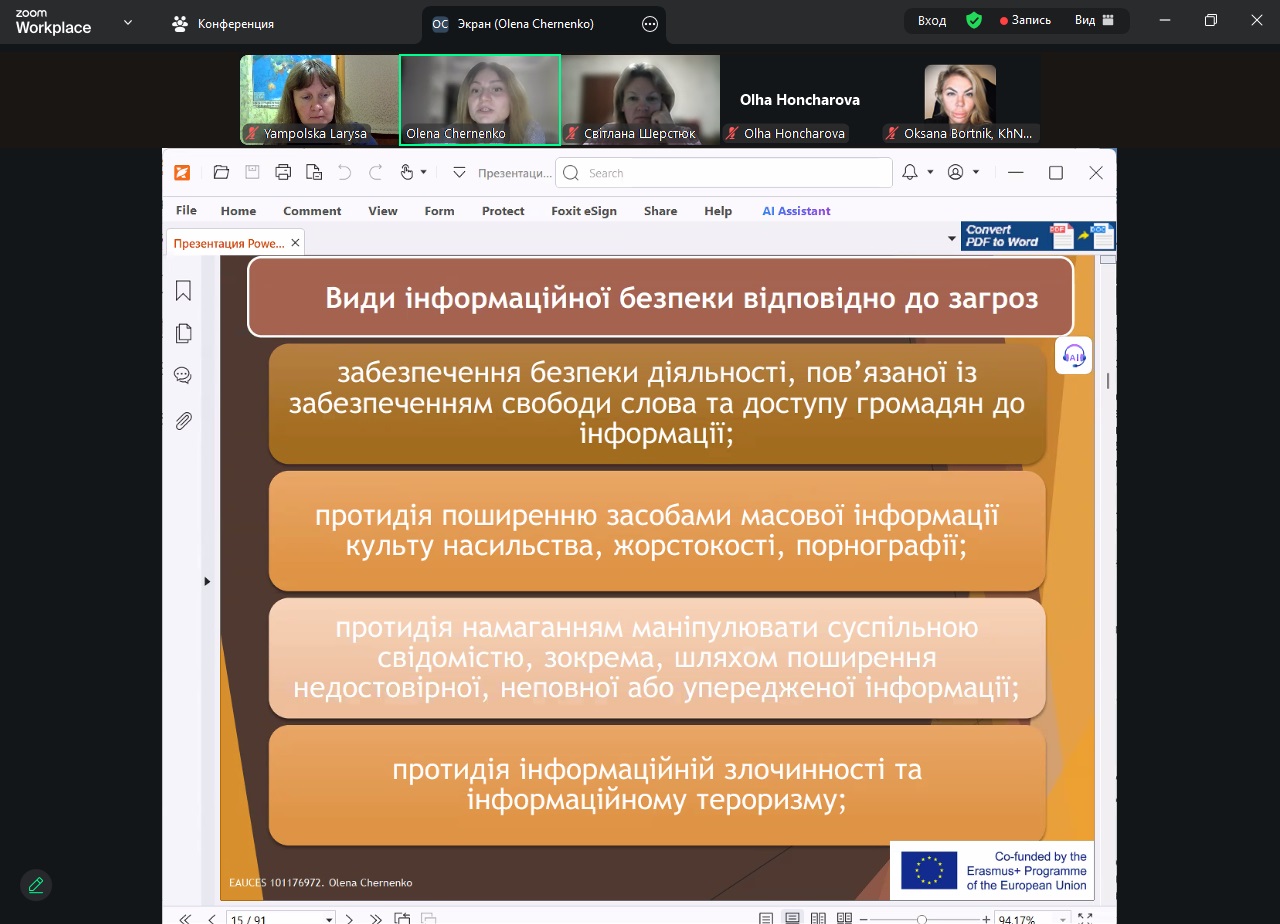The width and height of the screenshot is (1280, 924).
Task: Open the Comments panel in the sidebar
Action: [183, 376]
